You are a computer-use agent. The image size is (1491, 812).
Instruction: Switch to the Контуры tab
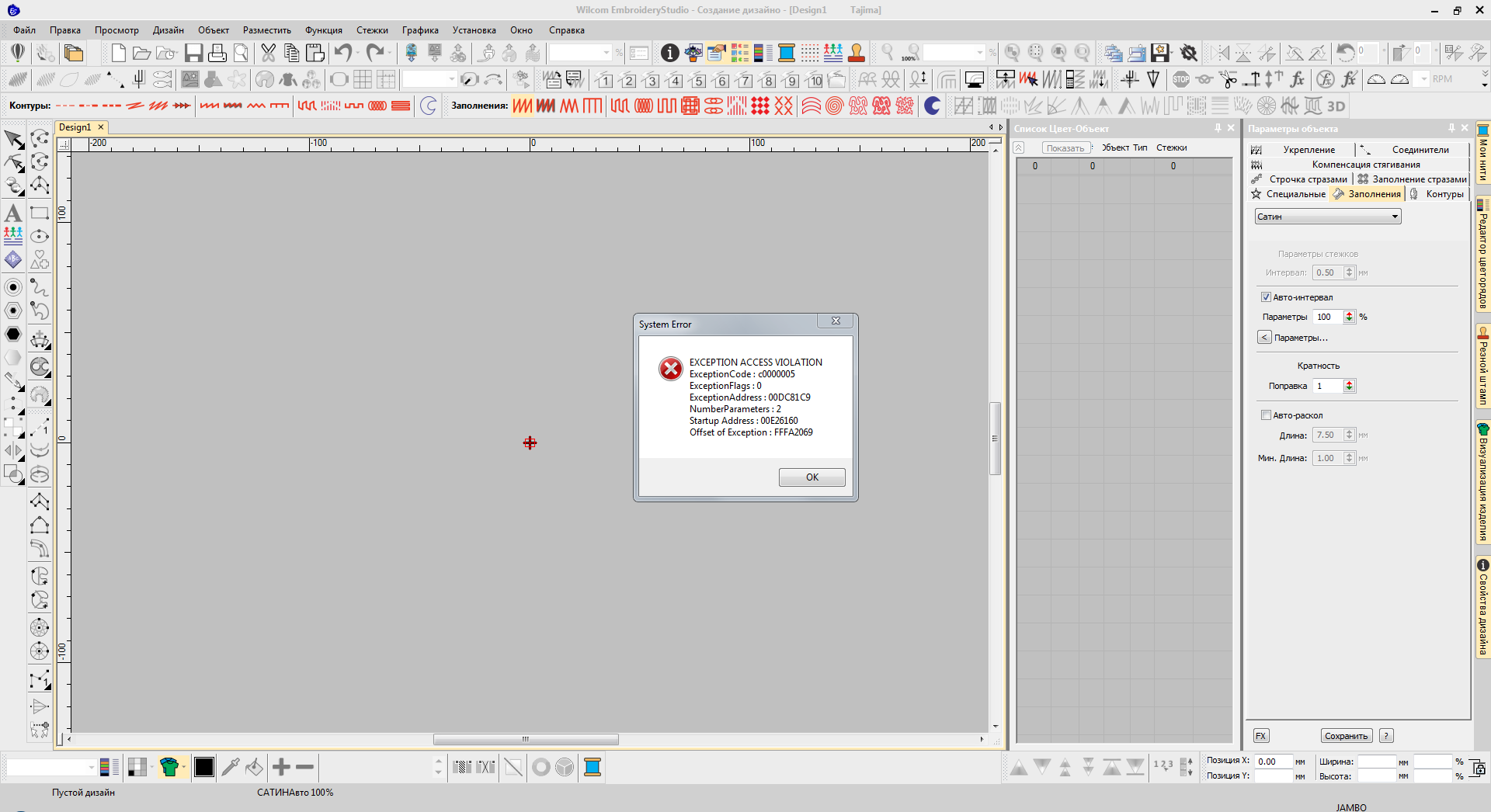pos(1444,194)
